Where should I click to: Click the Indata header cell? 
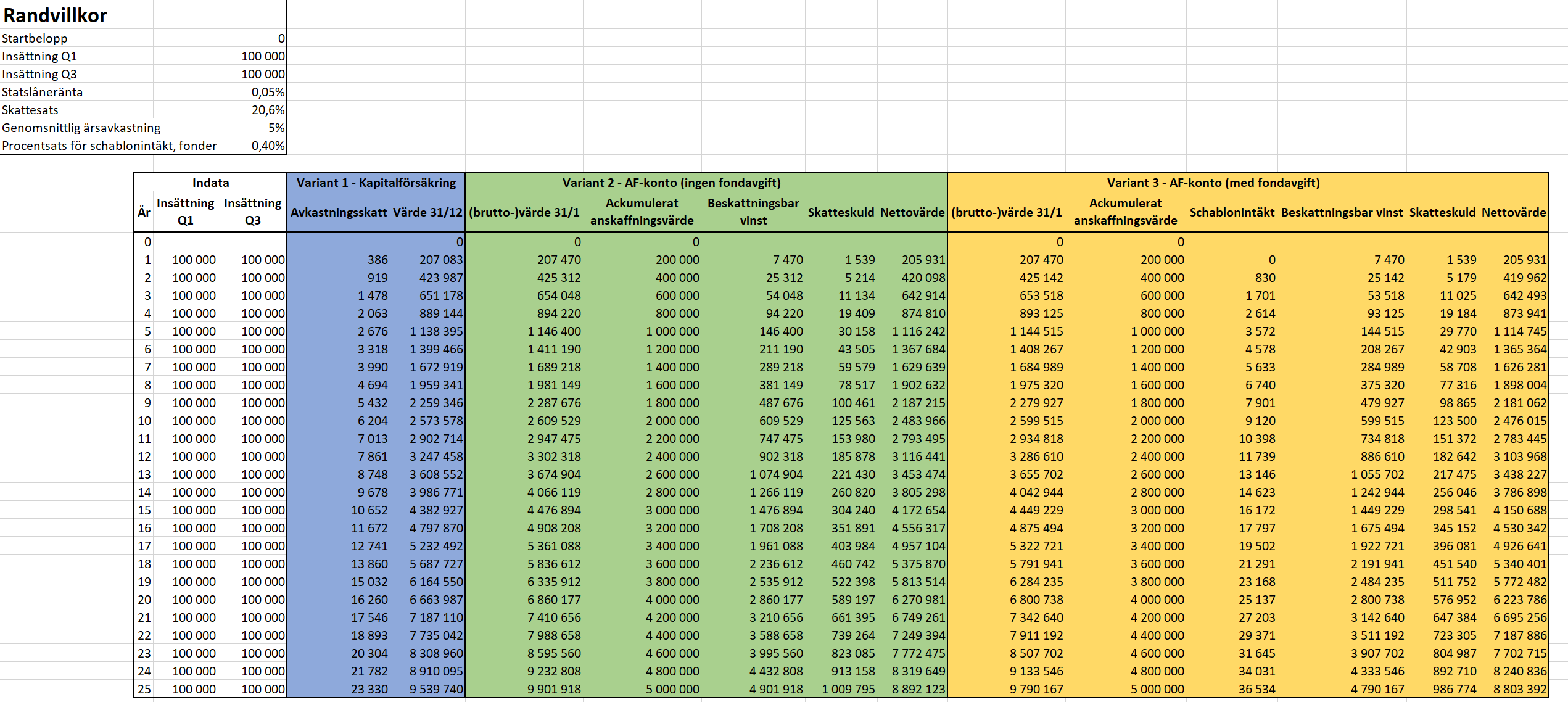click(x=210, y=183)
